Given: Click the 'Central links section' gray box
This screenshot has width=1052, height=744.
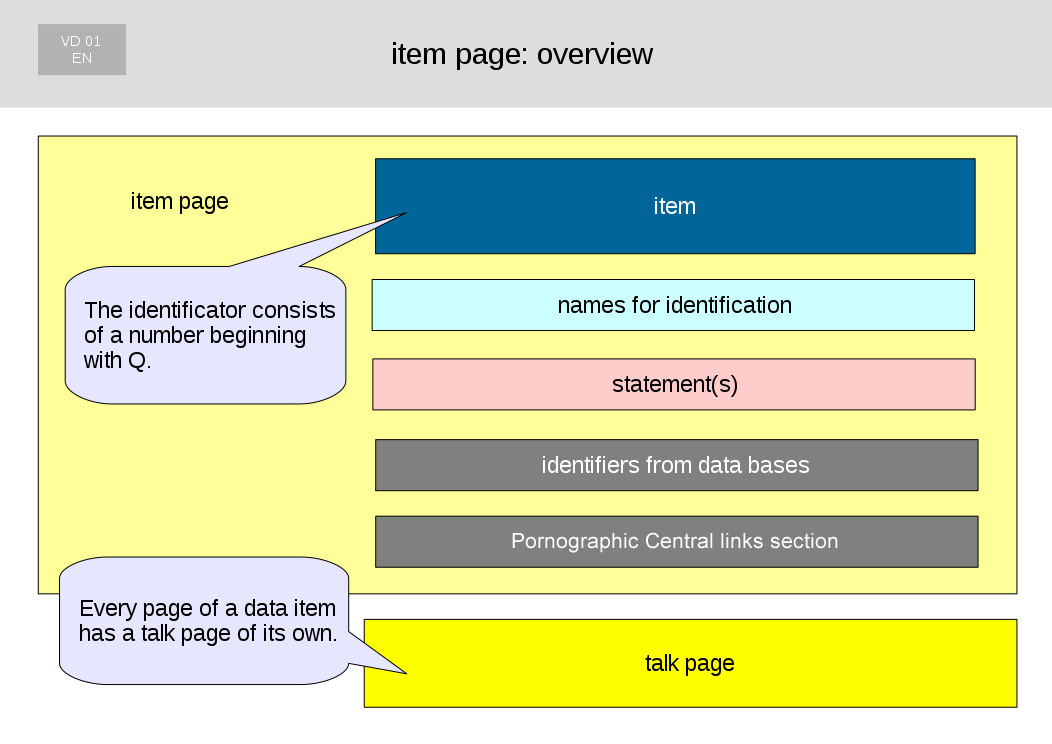Looking at the screenshot, I should [x=675, y=542].
